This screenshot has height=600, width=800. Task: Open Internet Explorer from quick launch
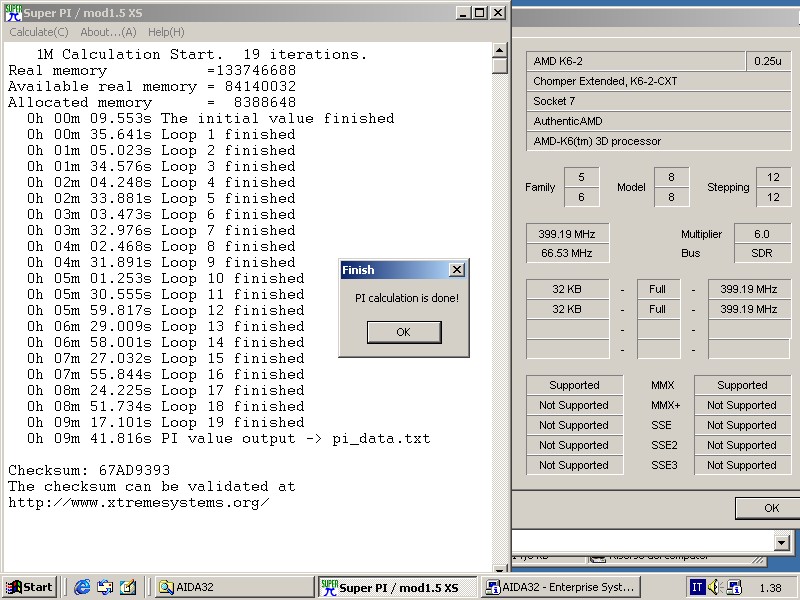click(x=82, y=587)
